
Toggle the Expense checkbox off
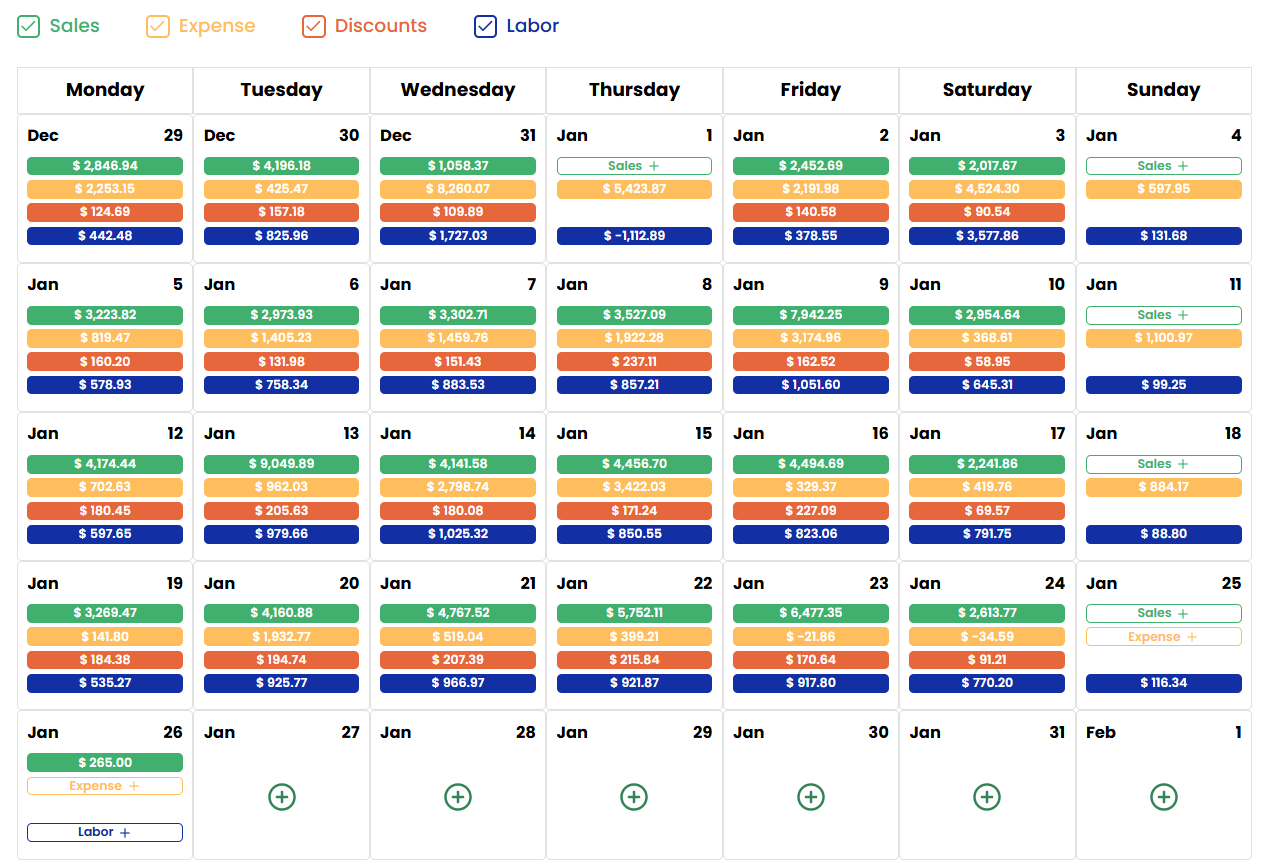157,26
